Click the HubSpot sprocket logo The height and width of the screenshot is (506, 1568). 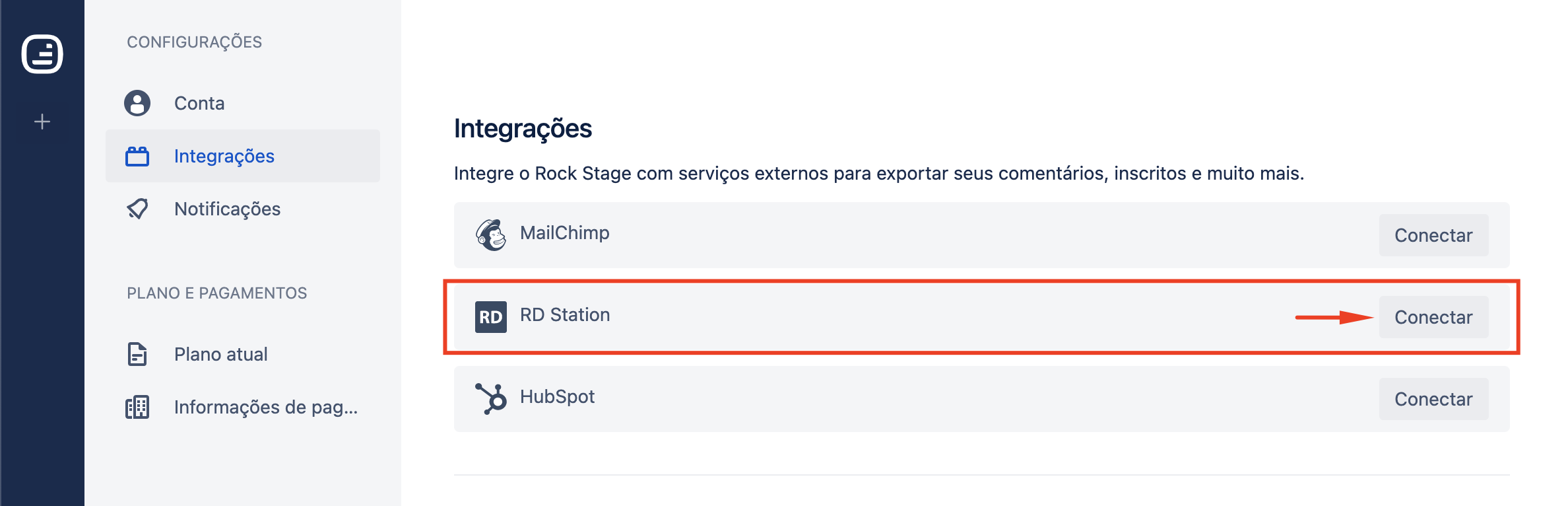[491, 399]
